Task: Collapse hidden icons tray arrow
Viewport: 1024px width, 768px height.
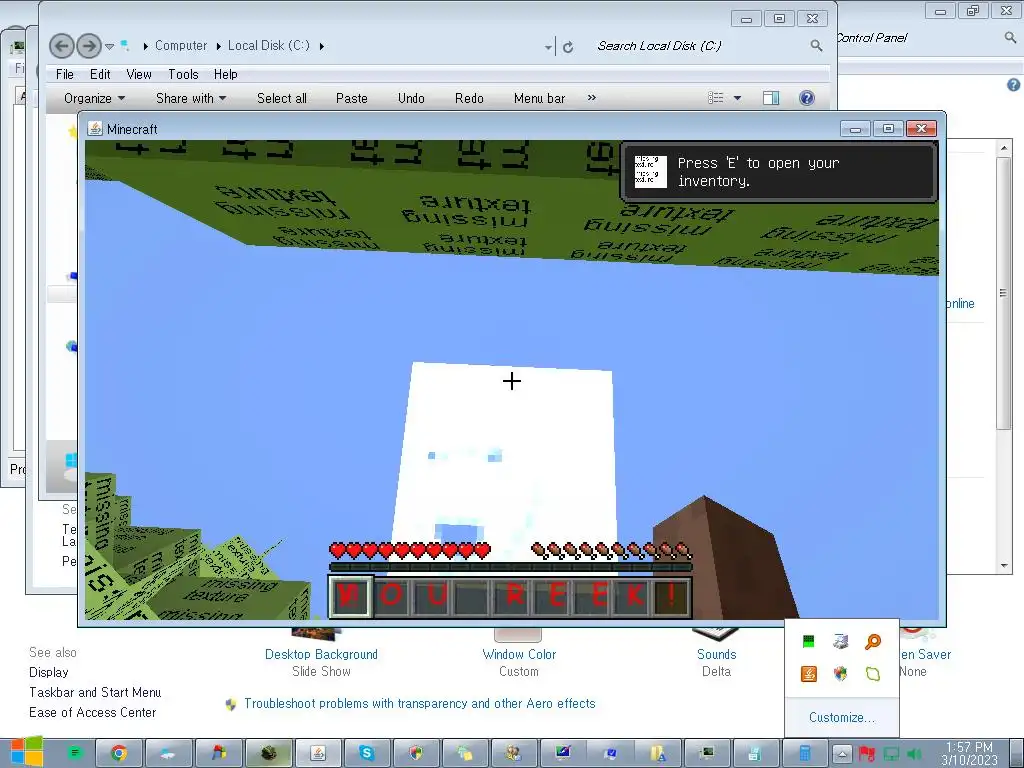Action: point(842,754)
